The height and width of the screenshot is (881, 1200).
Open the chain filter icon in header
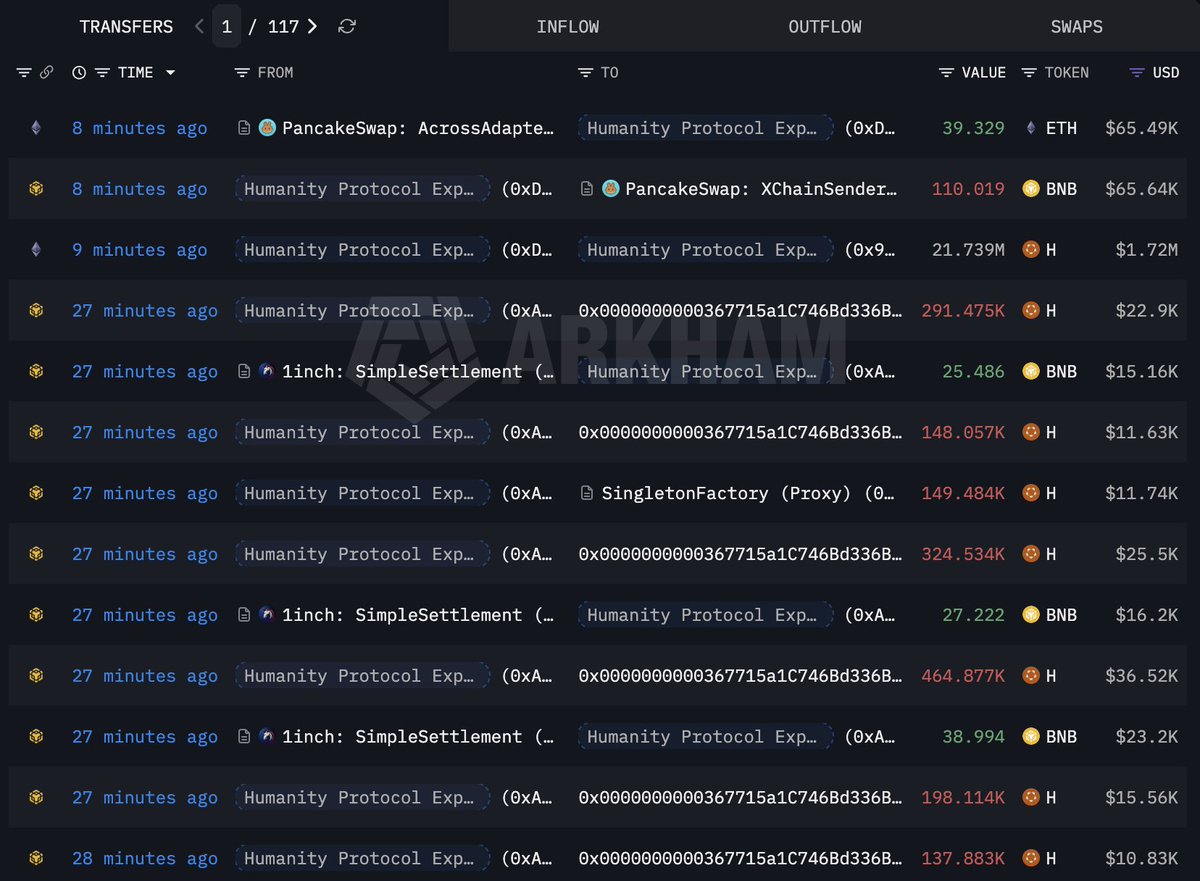point(24,73)
